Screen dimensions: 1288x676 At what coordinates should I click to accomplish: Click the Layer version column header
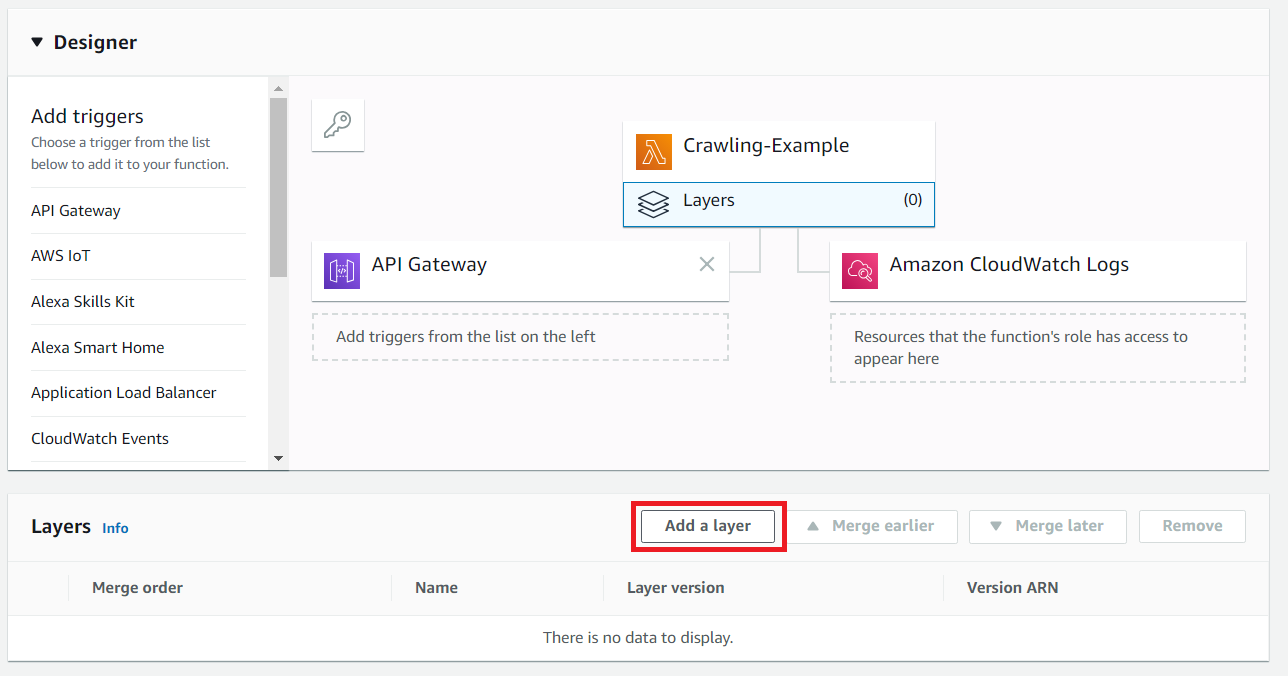point(675,588)
